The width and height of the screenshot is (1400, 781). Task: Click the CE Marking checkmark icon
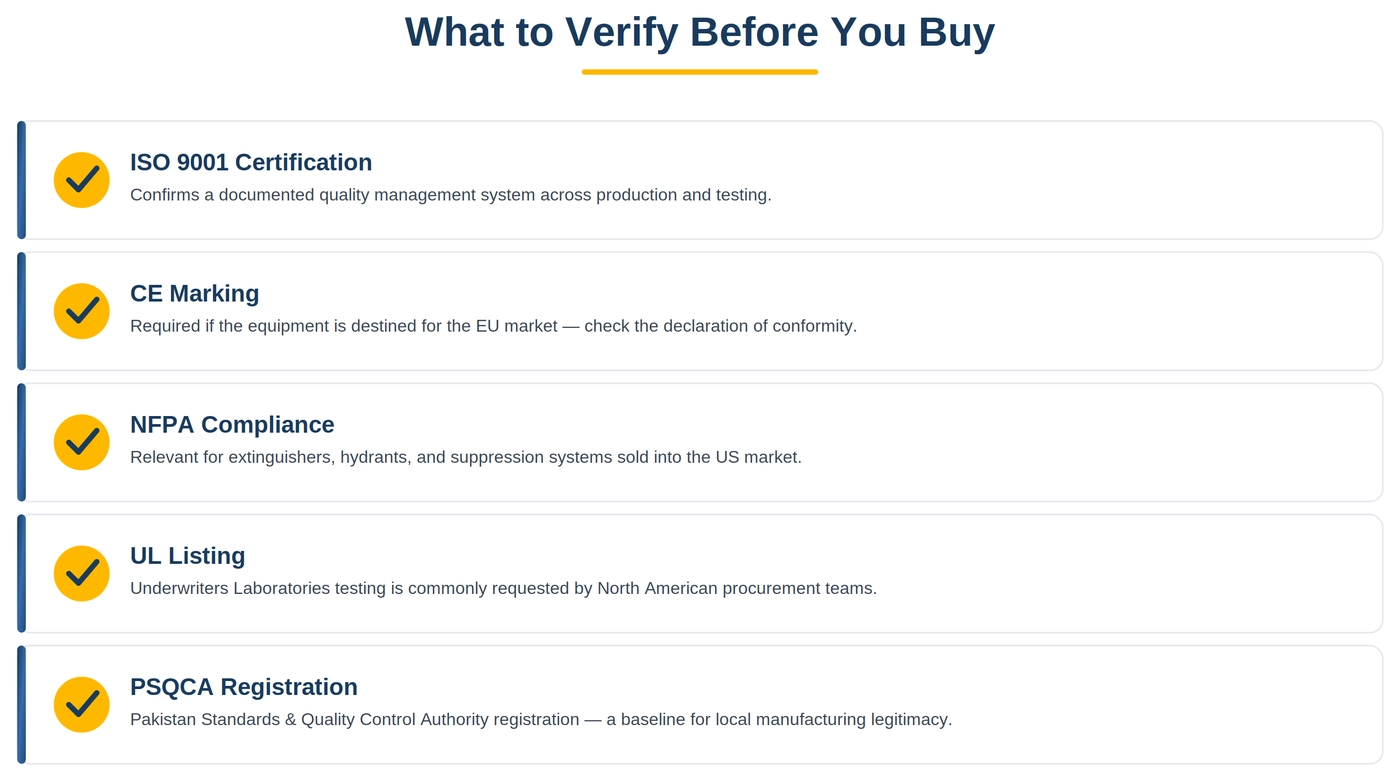81,311
